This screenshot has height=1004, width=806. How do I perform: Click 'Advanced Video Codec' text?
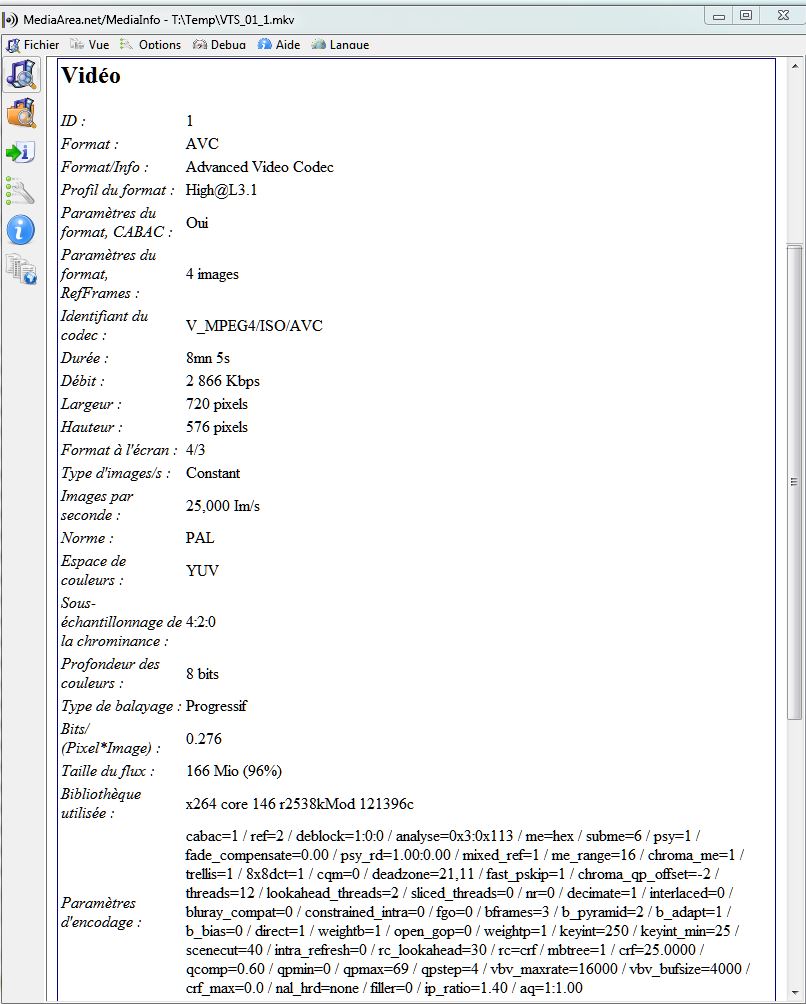tap(260, 166)
